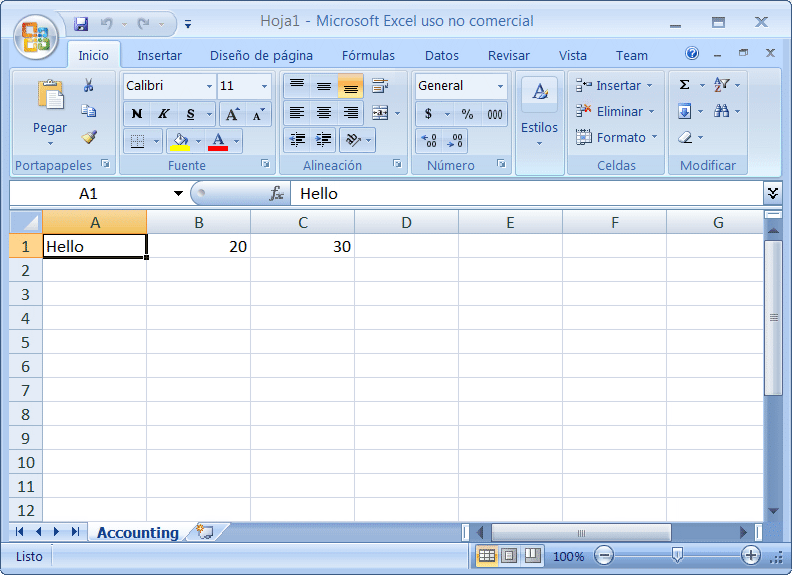Viewport: 792px width, 575px height.
Task: Apply thousands separator 000 style
Action: (494, 114)
